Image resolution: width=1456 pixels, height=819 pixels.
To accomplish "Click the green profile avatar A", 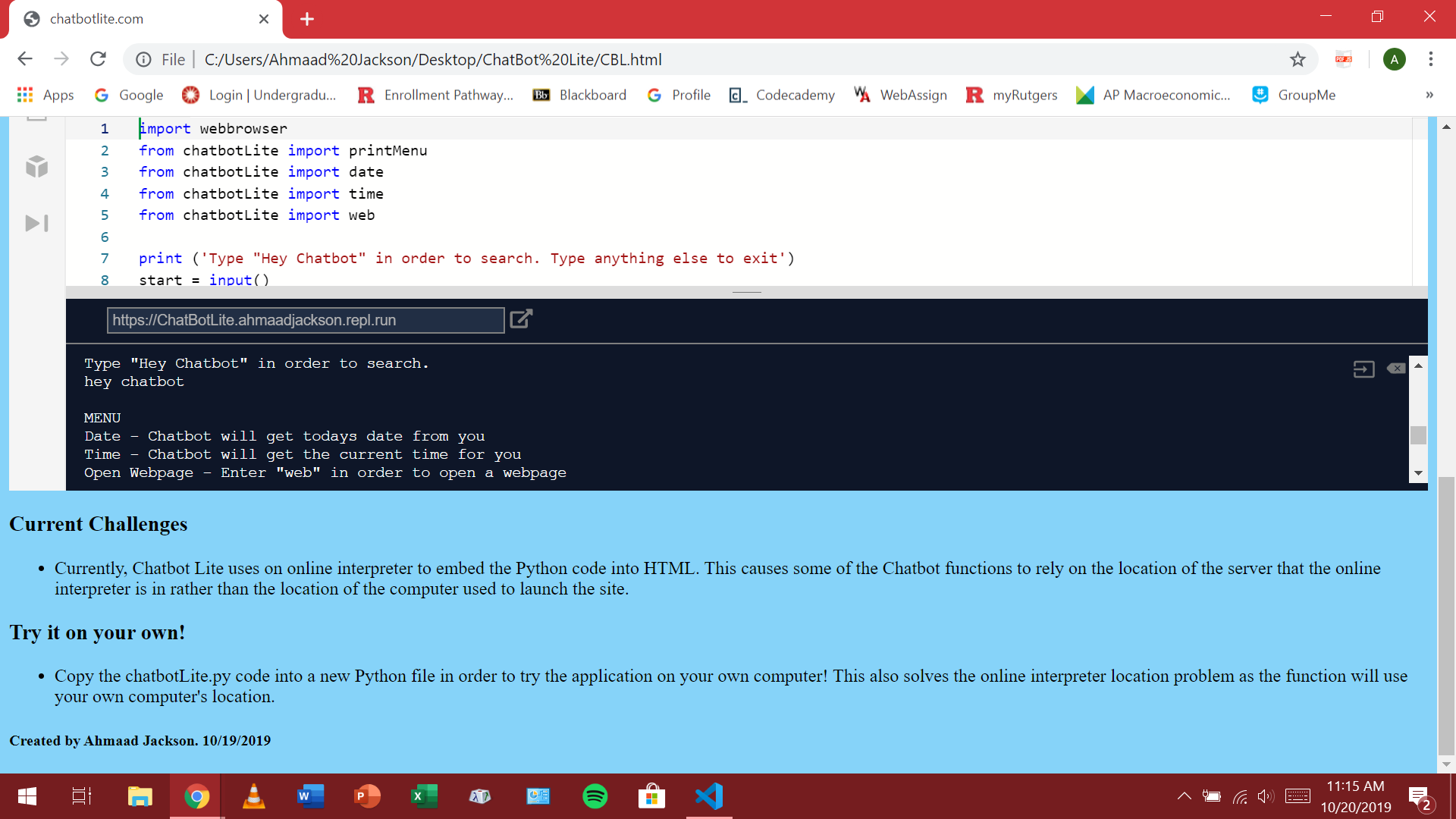I will [1394, 59].
